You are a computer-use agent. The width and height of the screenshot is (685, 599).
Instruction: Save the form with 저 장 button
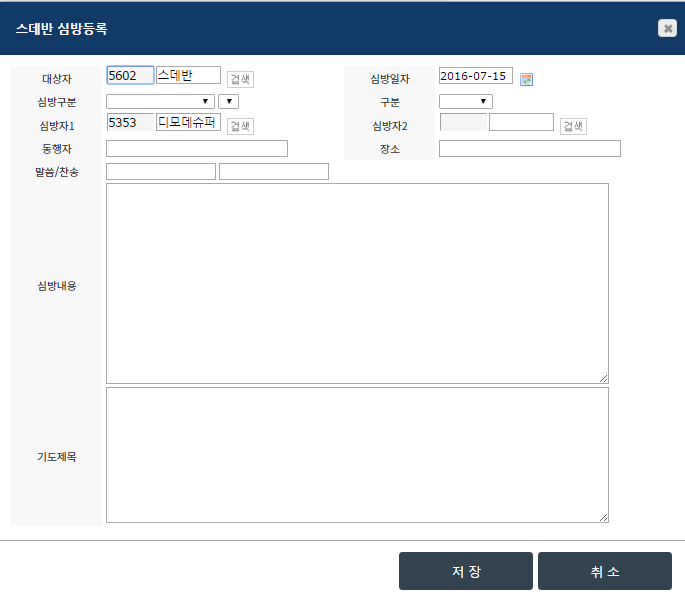click(466, 571)
